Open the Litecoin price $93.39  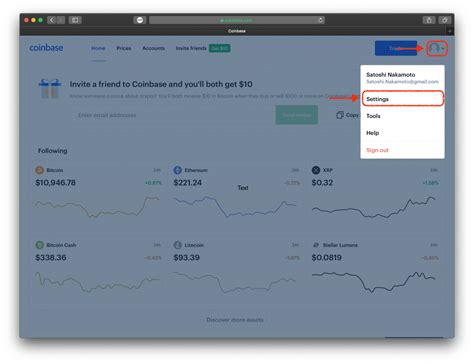[186, 258]
